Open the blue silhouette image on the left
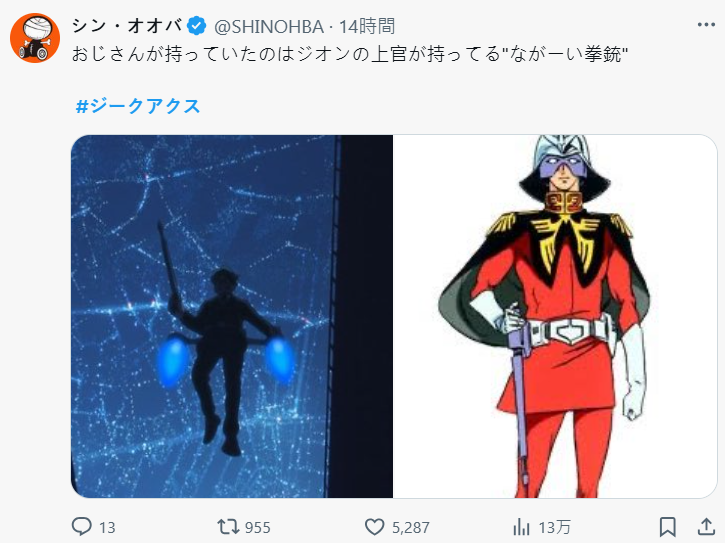The image size is (725, 543). 232,316
